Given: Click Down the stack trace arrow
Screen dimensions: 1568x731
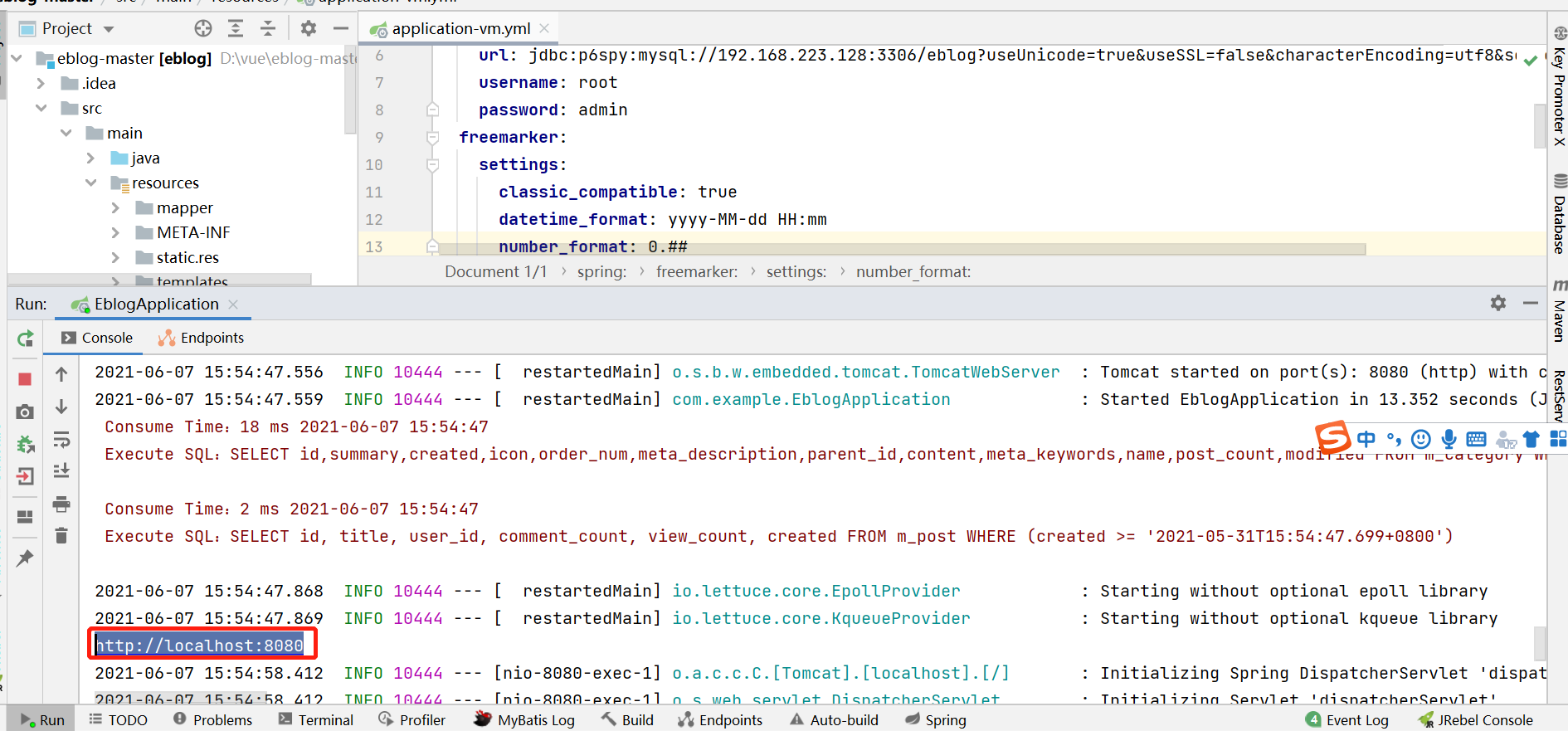Looking at the screenshot, I should click(x=61, y=407).
